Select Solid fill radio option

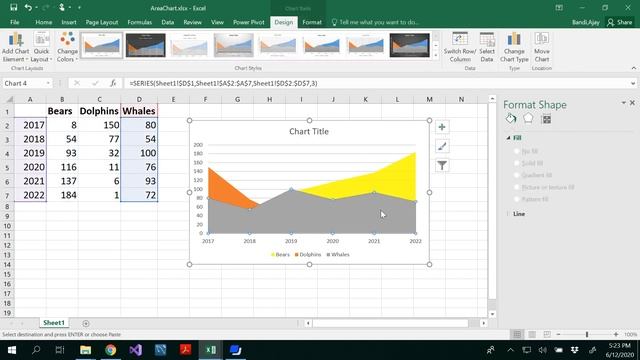517,163
